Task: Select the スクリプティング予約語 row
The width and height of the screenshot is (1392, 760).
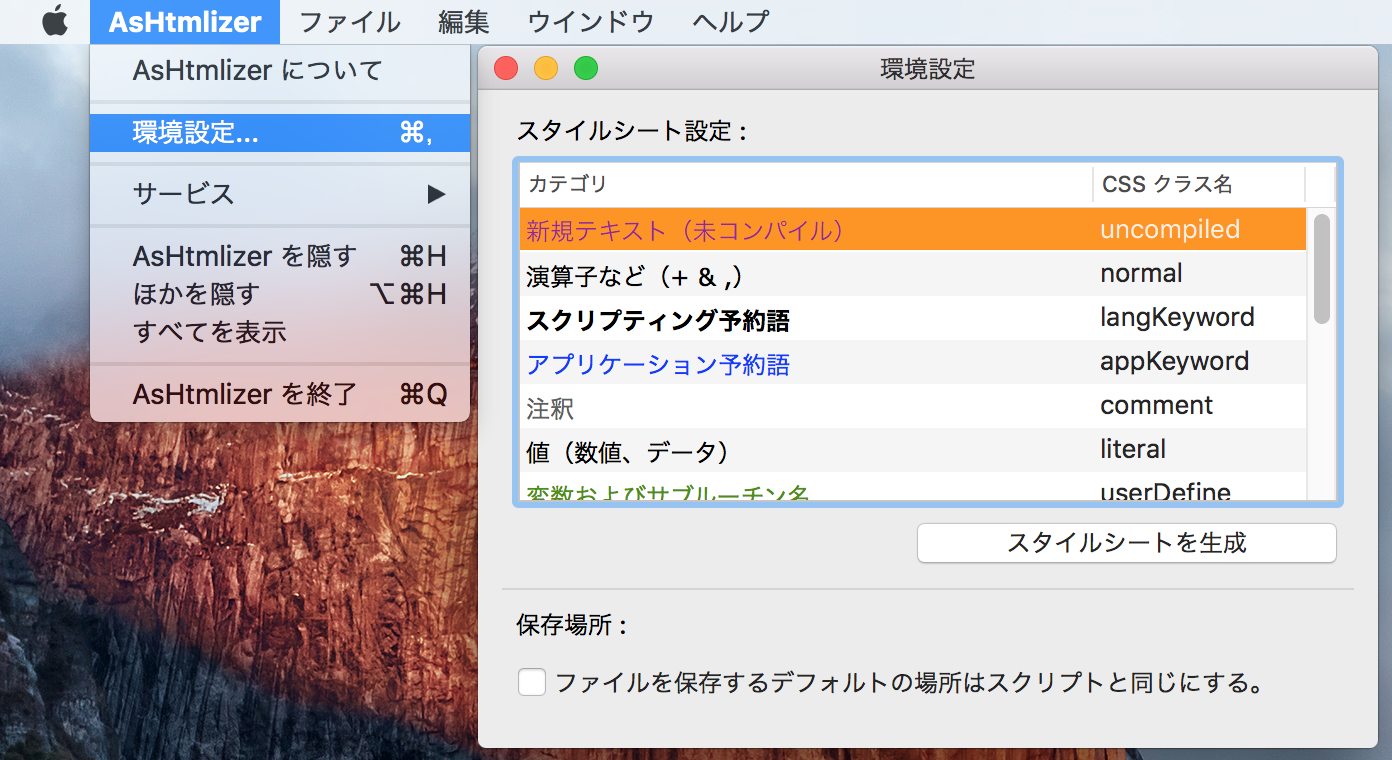Action: [x=800, y=319]
